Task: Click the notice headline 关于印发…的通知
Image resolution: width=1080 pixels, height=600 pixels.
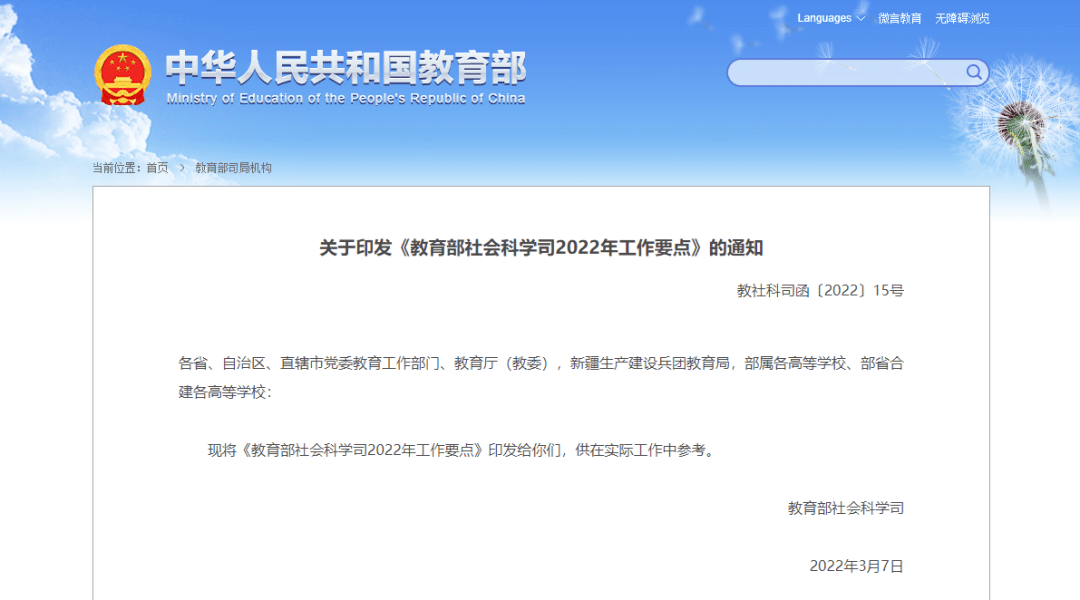Action: pos(541,248)
